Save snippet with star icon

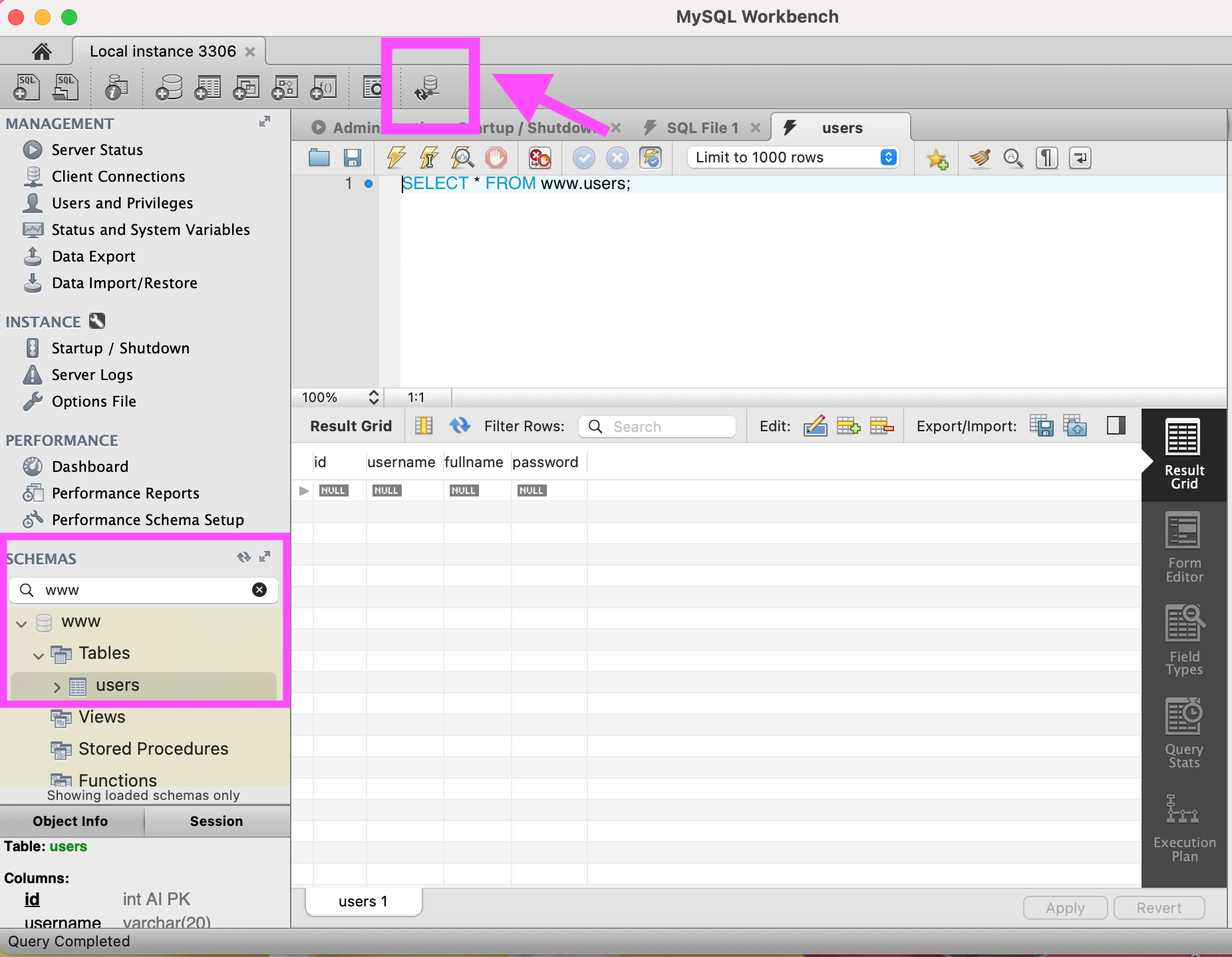point(937,158)
